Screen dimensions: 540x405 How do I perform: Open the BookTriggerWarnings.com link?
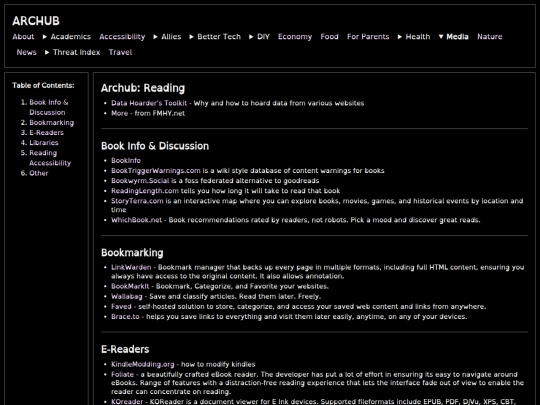[156, 170]
